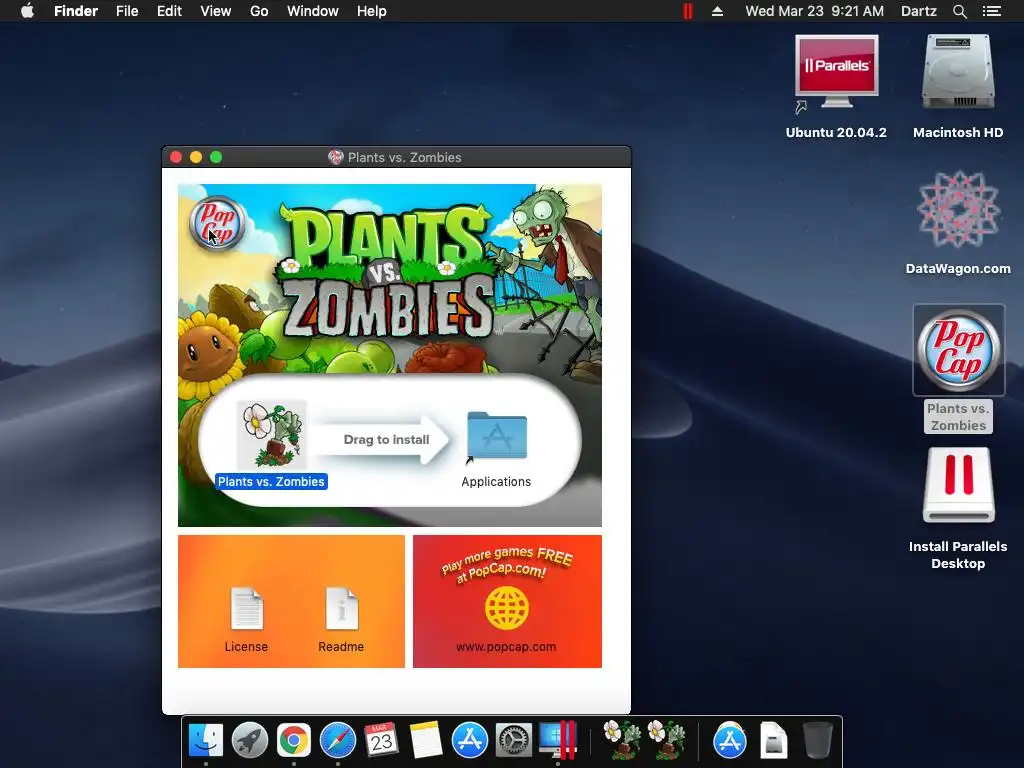Click the date and time in menu bar
The height and width of the screenshot is (768, 1024).
[814, 11]
